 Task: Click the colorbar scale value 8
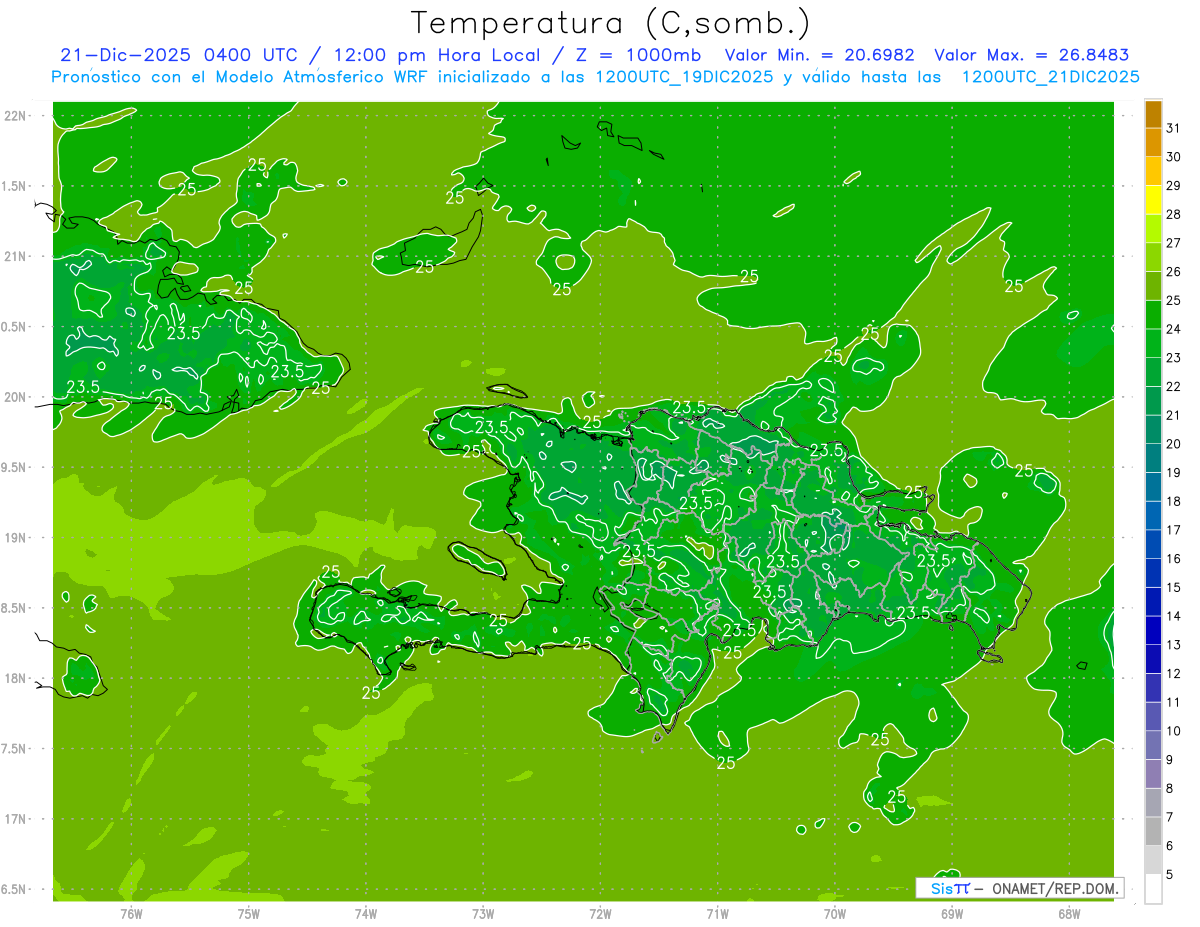[1170, 789]
